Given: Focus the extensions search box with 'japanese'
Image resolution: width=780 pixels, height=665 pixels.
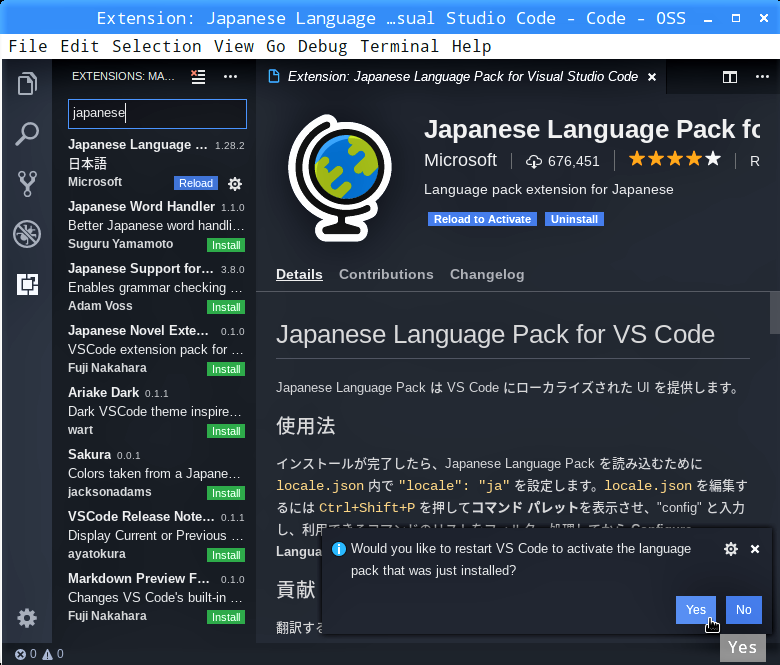Looking at the screenshot, I should (157, 113).
